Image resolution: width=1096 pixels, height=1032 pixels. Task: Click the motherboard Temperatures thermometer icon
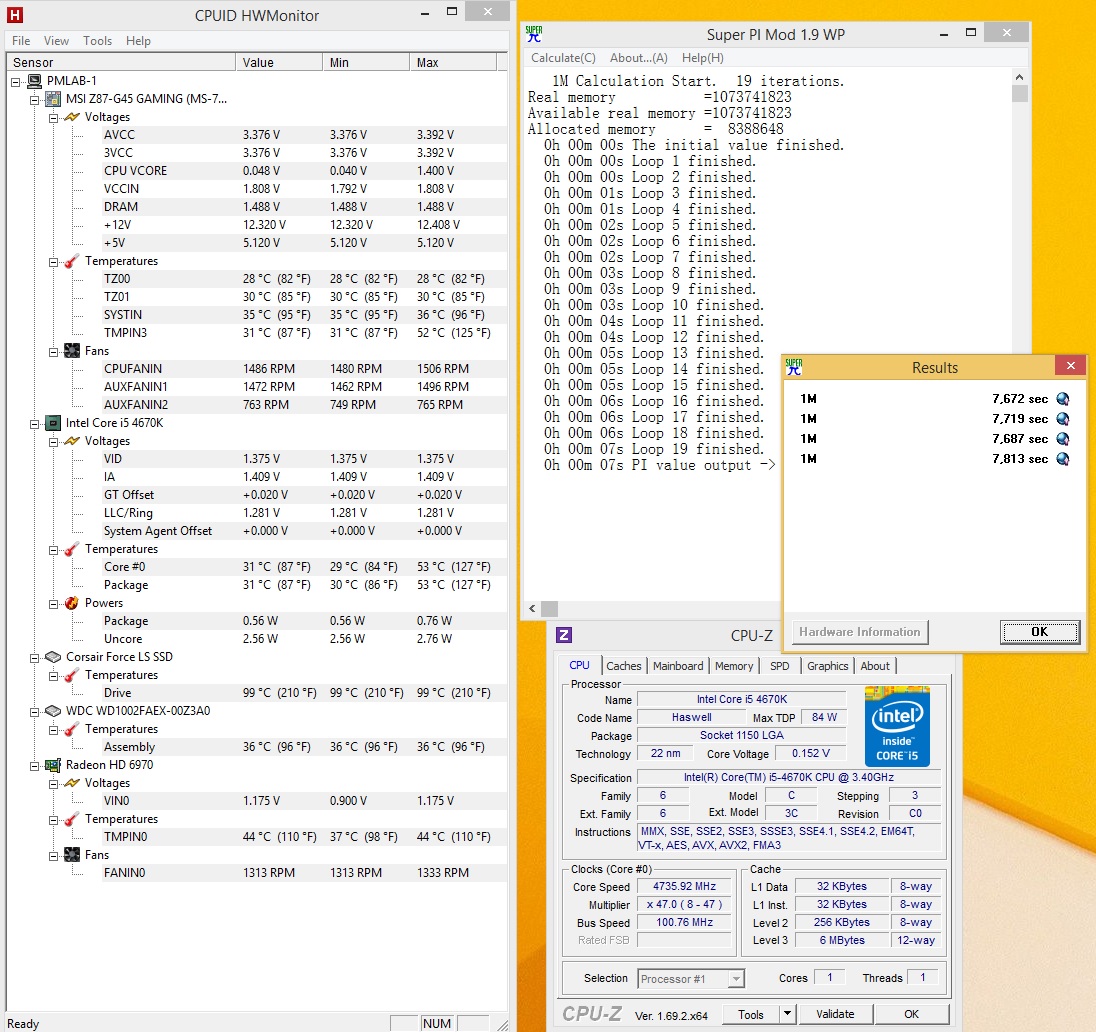pos(72,261)
